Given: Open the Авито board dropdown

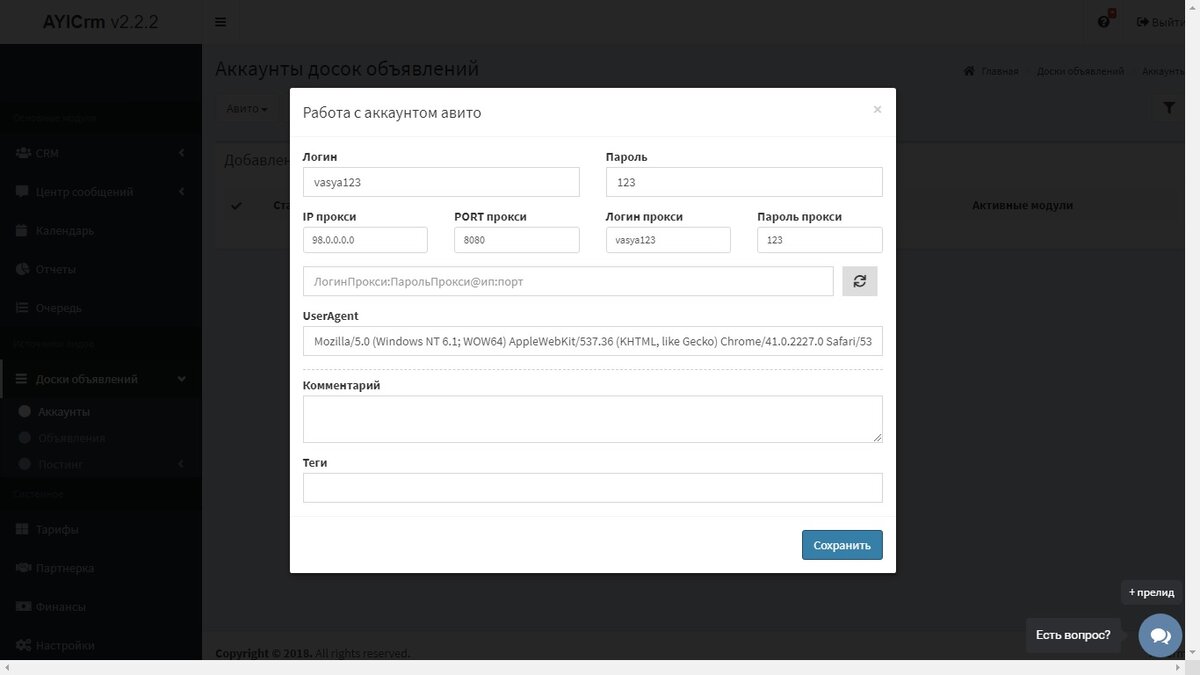Looking at the screenshot, I should pos(246,108).
